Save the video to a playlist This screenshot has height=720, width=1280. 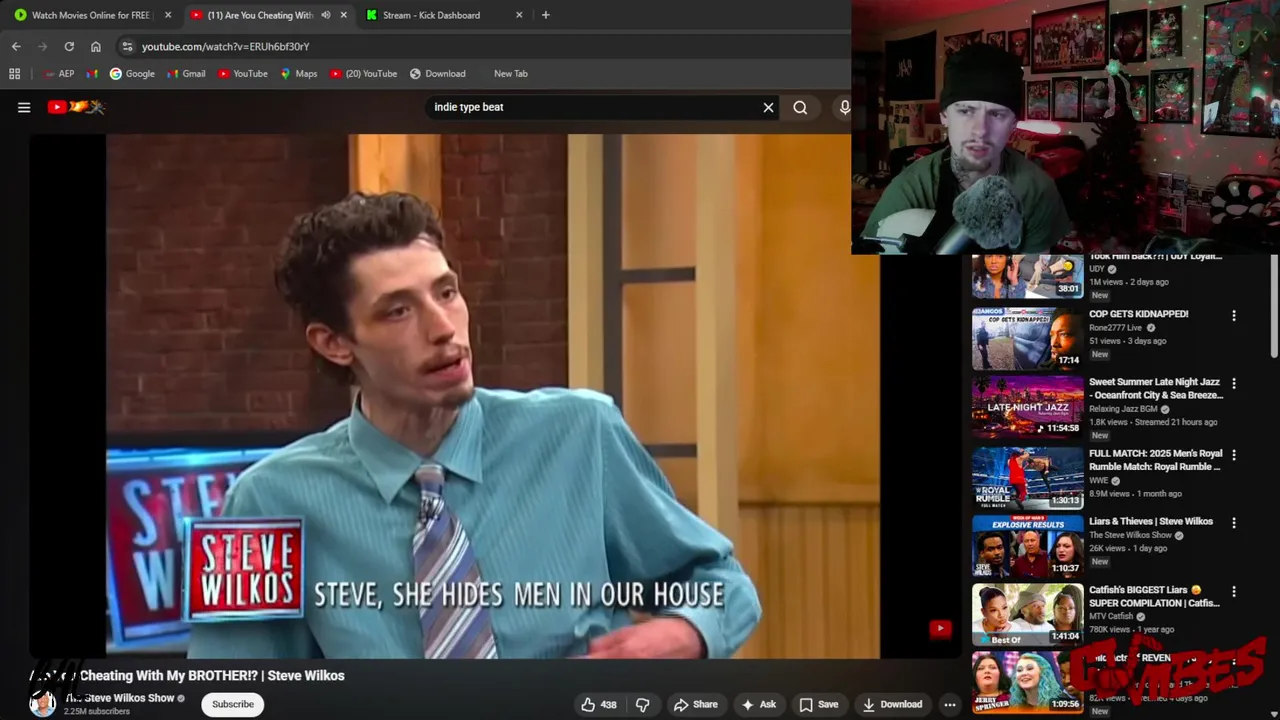point(818,704)
